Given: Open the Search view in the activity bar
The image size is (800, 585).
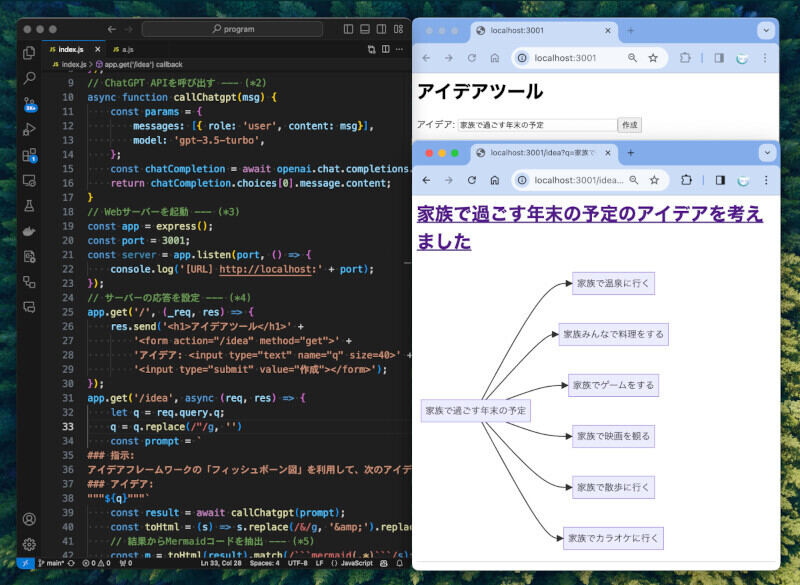Looking at the screenshot, I should tap(29, 76).
